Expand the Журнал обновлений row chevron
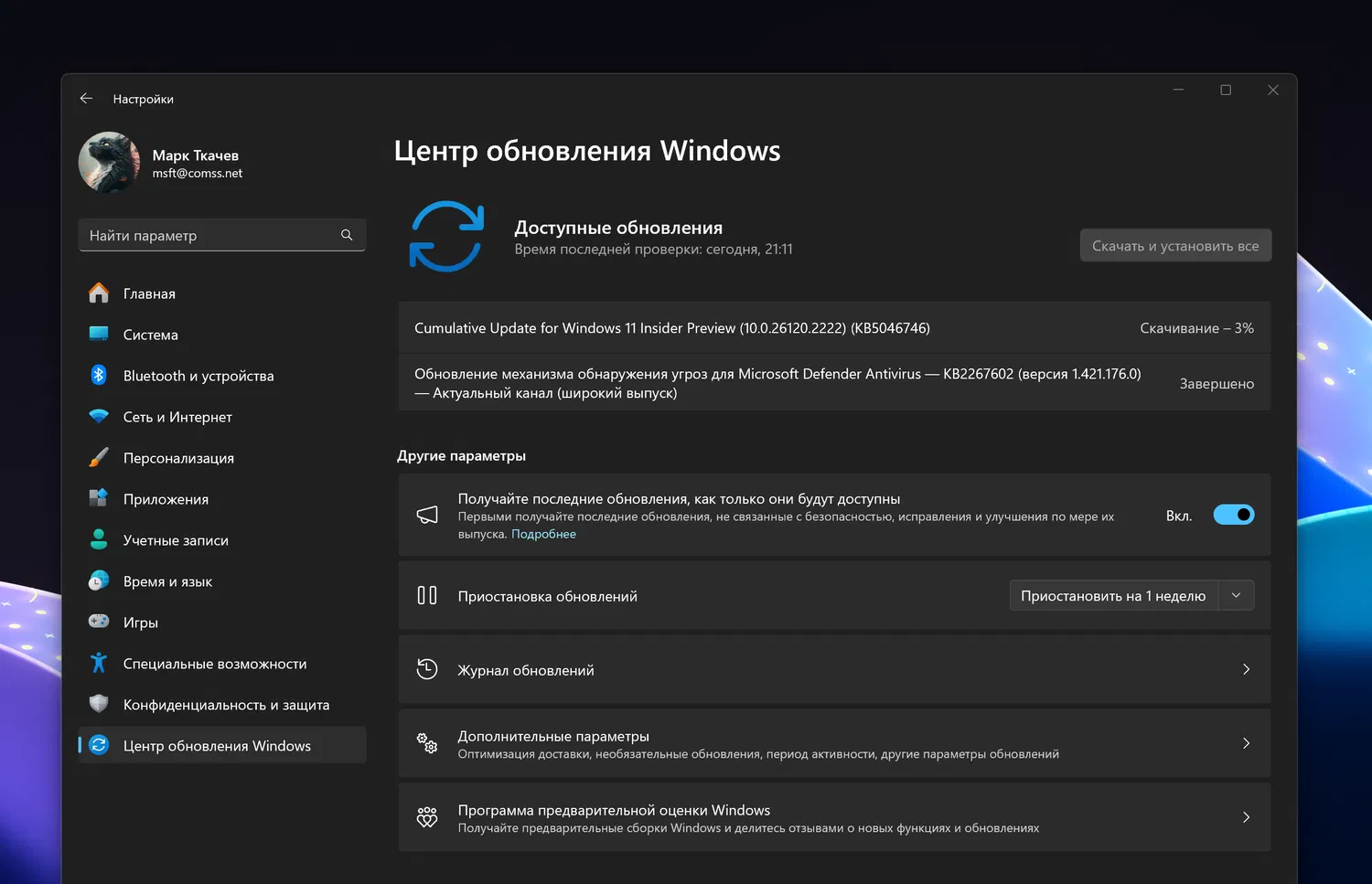This screenshot has height=884, width=1372. 1246,669
